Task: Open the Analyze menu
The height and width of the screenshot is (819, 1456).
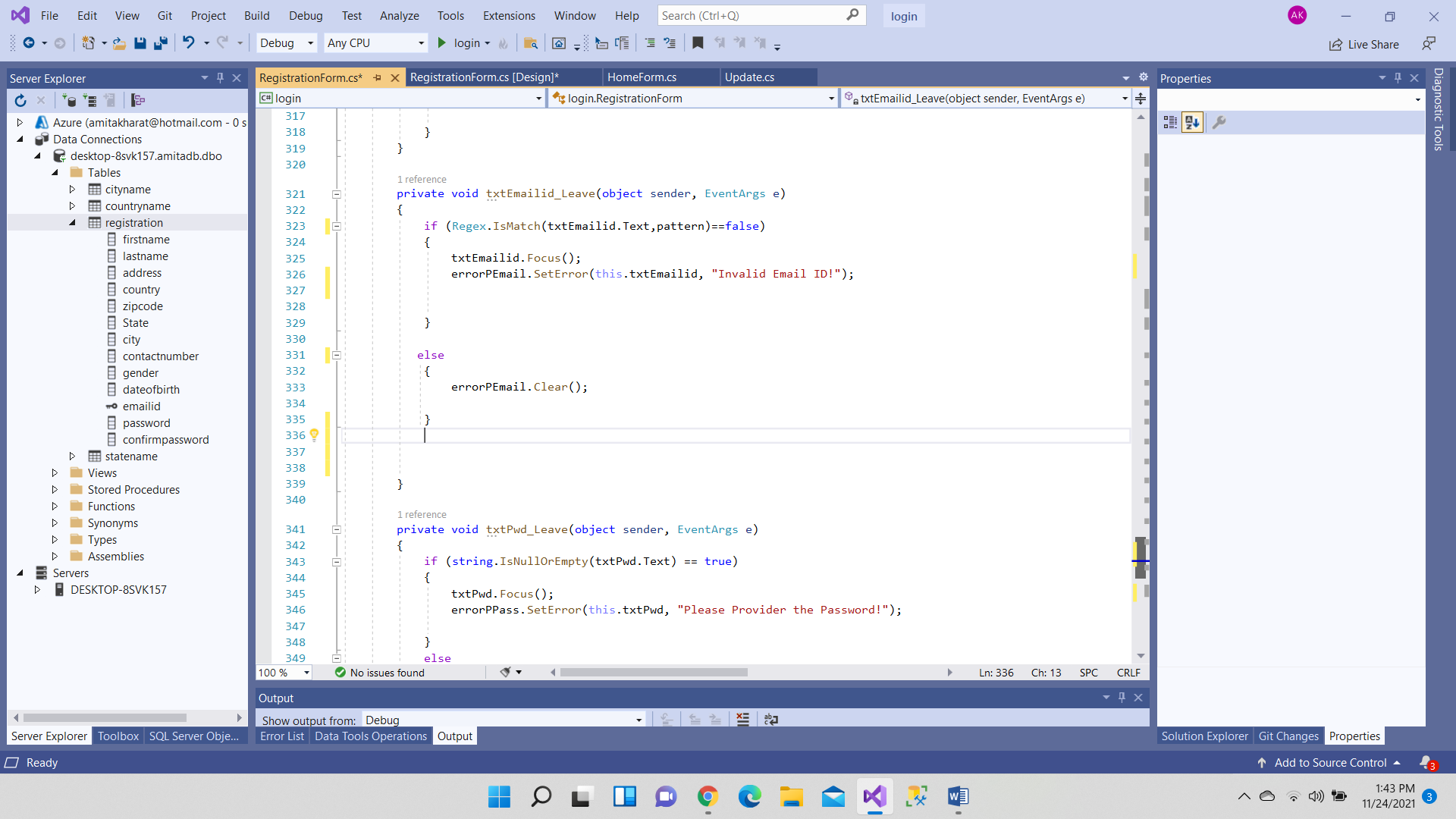Action: pyautogui.click(x=399, y=15)
